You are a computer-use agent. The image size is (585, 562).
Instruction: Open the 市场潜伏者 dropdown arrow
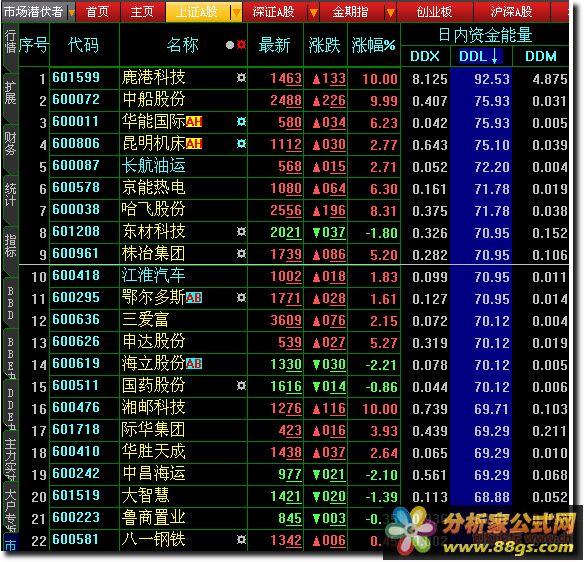(x=71, y=13)
